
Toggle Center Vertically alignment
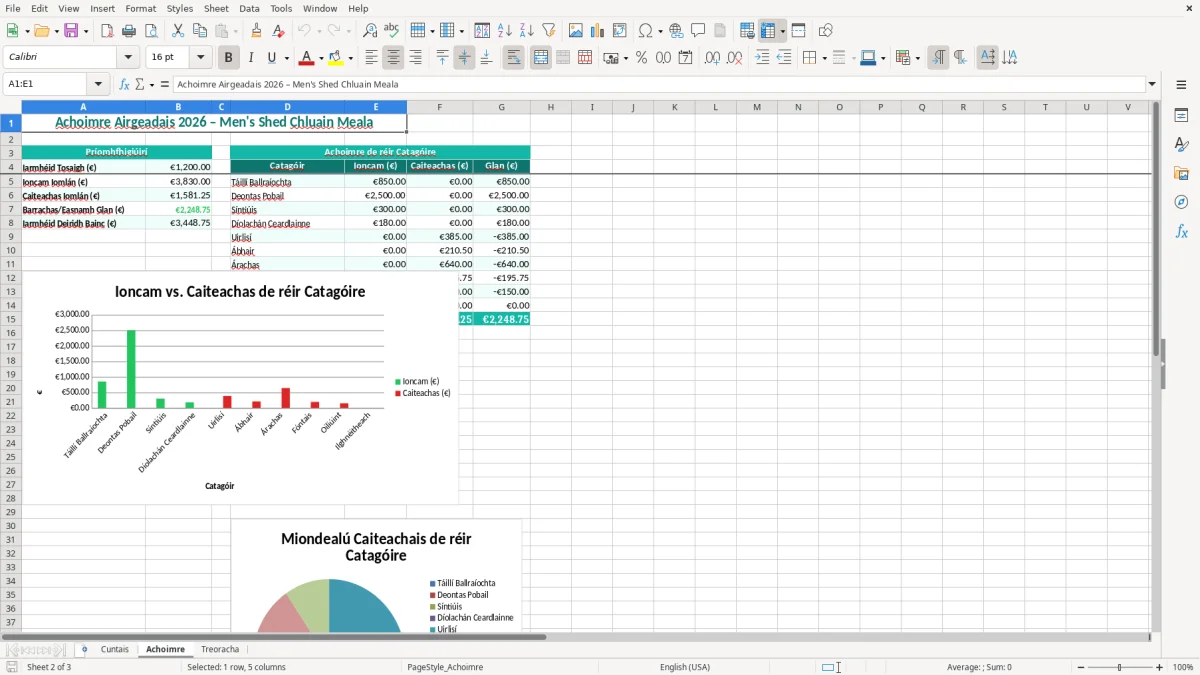click(x=464, y=58)
